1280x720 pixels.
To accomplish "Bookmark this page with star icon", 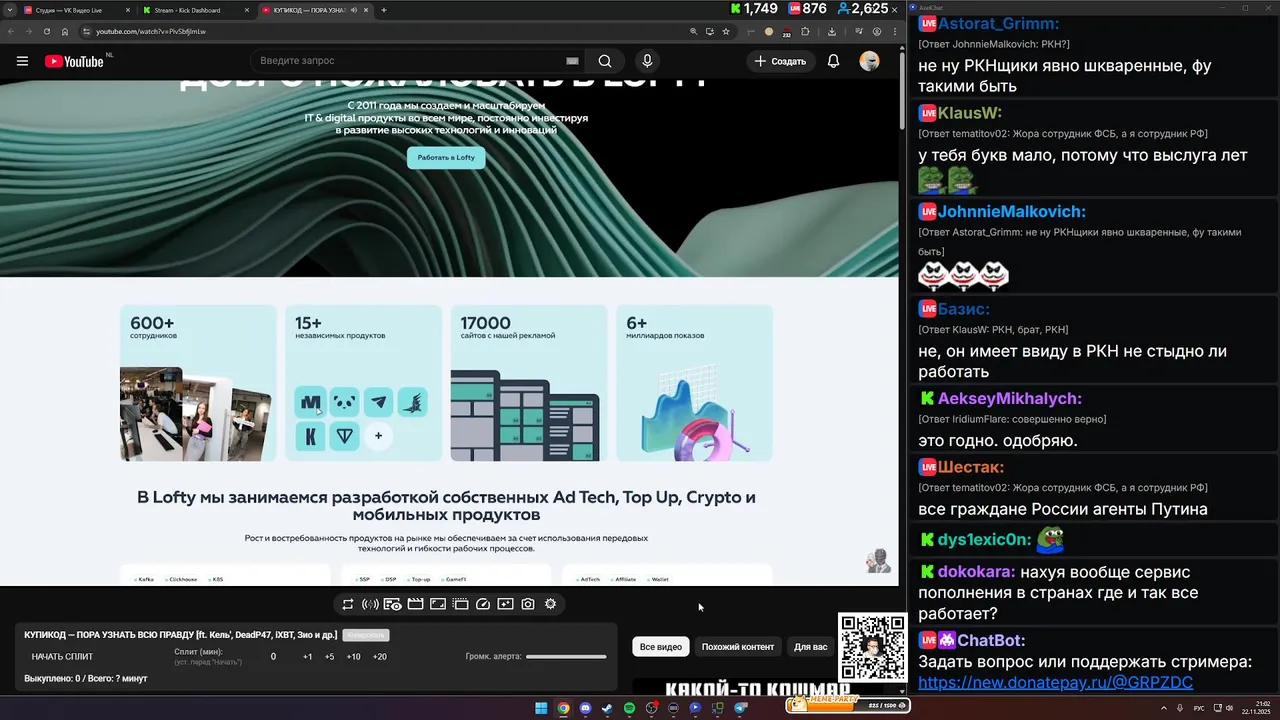I will pyautogui.click(x=726, y=31).
